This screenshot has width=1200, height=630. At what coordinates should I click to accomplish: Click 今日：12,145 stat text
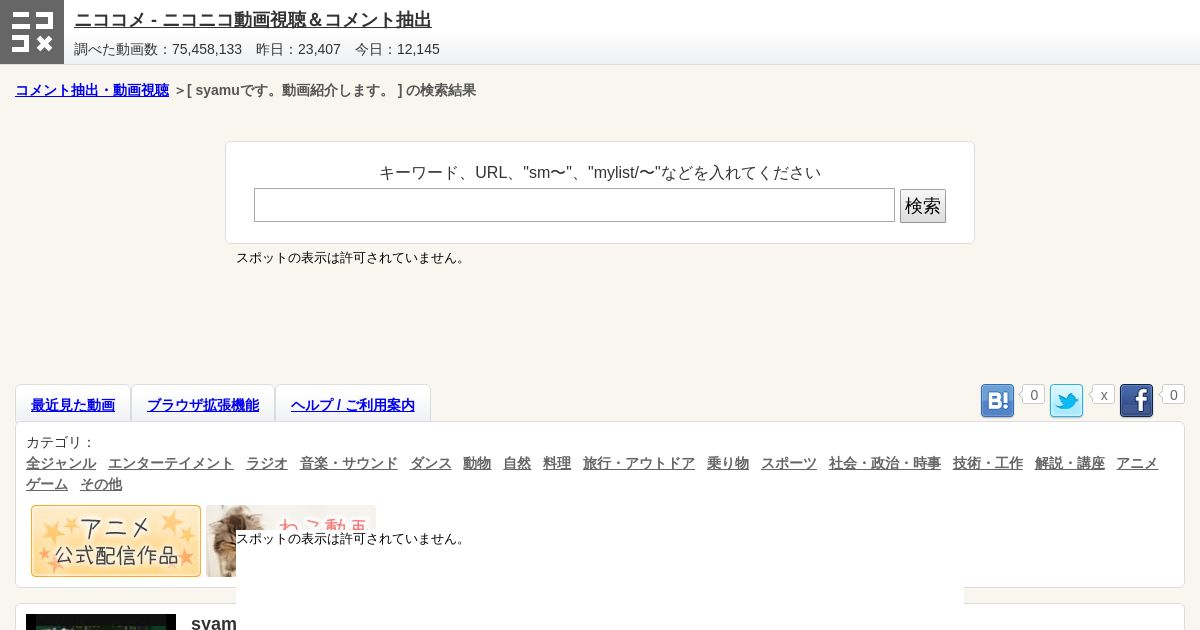(x=397, y=49)
